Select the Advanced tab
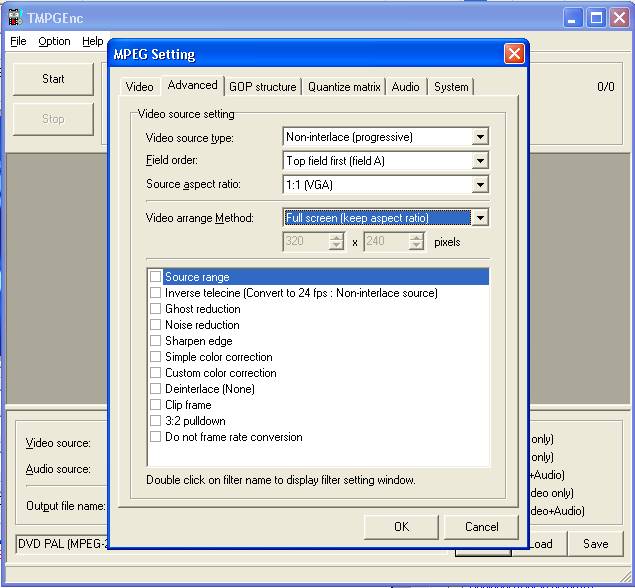Image resolution: width=635 pixels, height=588 pixels. tap(192, 85)
